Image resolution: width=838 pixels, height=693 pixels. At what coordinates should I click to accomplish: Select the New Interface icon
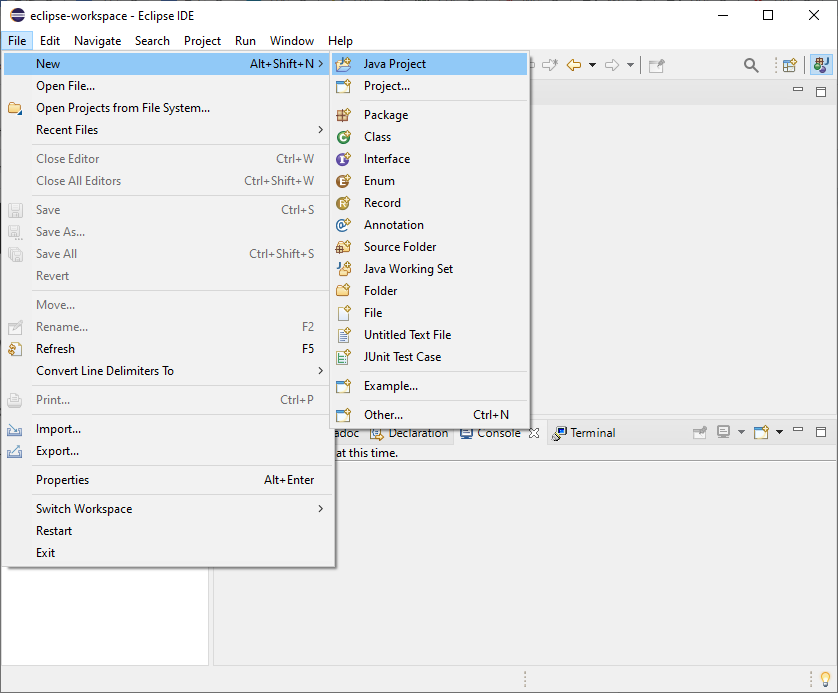click(342, 158)
